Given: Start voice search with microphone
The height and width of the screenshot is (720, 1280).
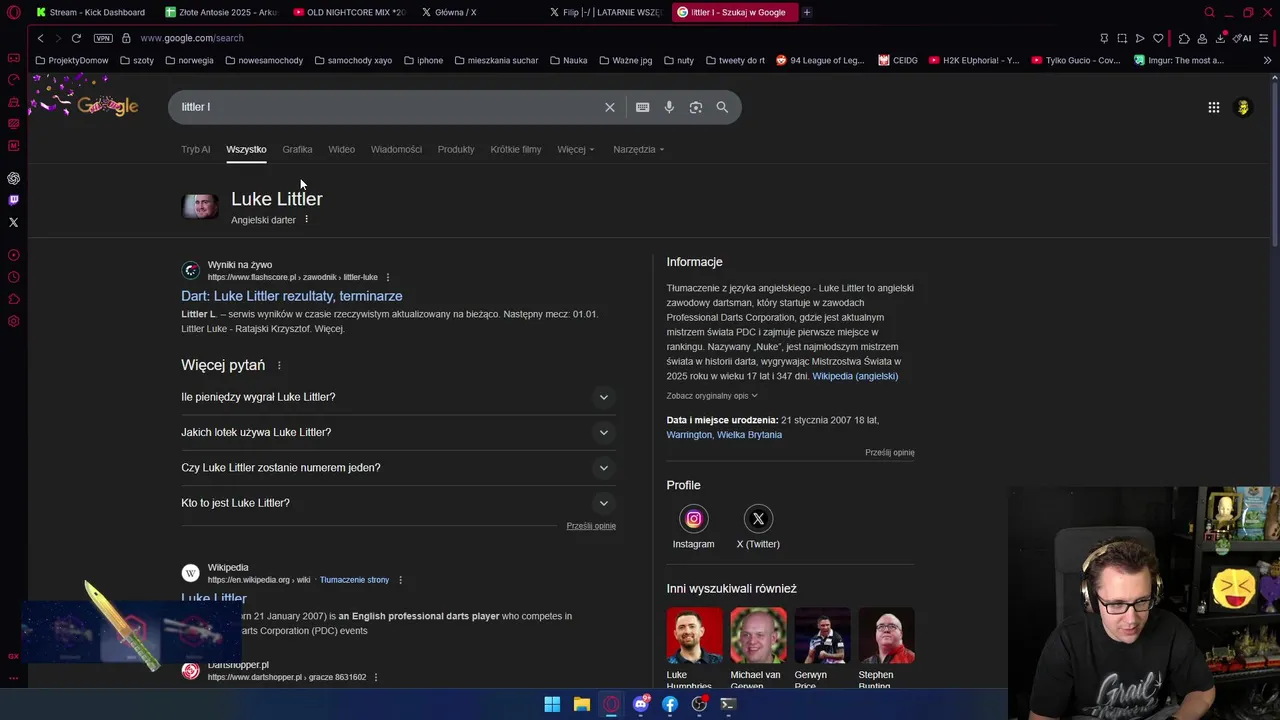Looking at the screenshot, I should point(669,107).
